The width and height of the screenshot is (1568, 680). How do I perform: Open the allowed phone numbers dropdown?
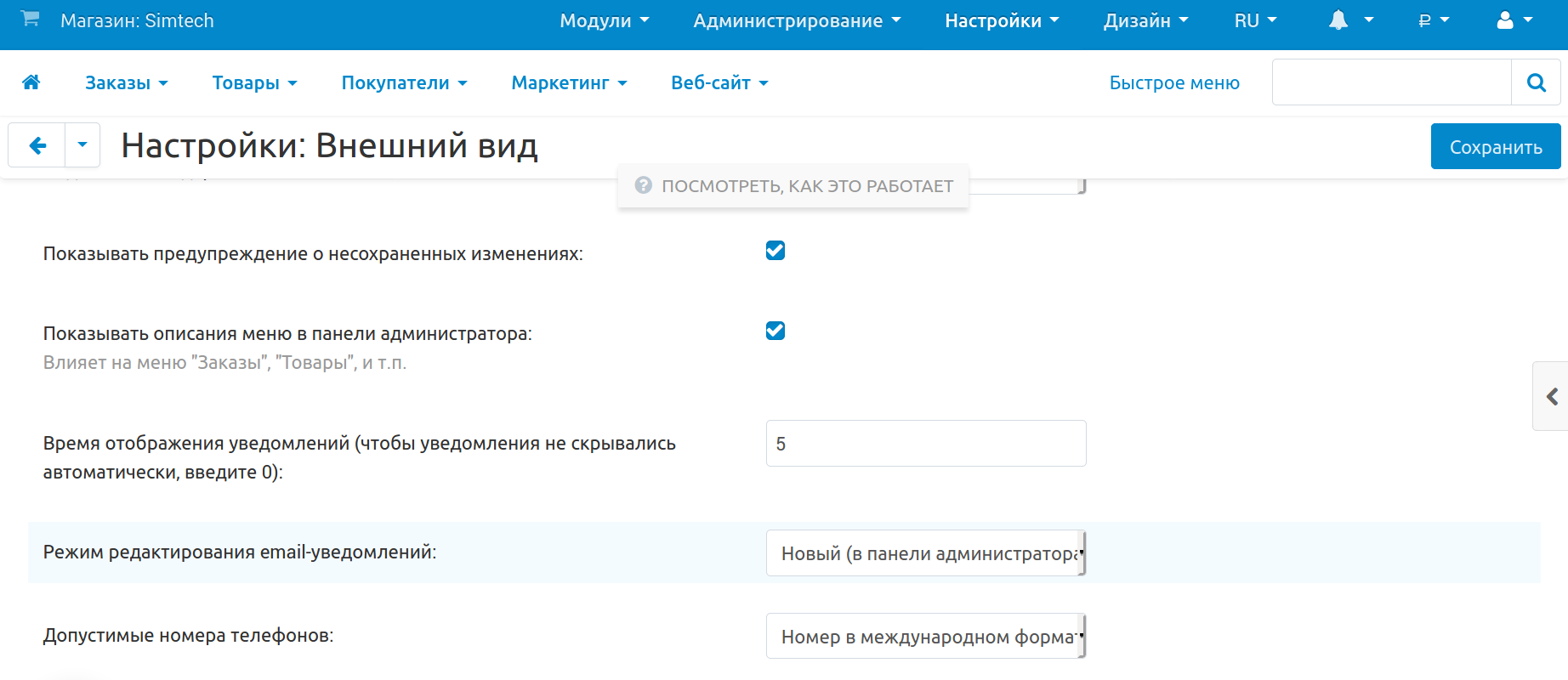(925, 637)
